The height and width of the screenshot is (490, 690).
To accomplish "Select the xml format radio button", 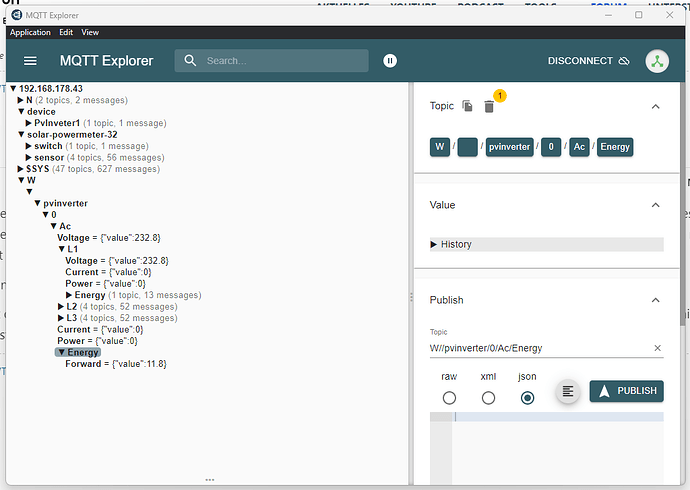I will click(x=488, y=398).
